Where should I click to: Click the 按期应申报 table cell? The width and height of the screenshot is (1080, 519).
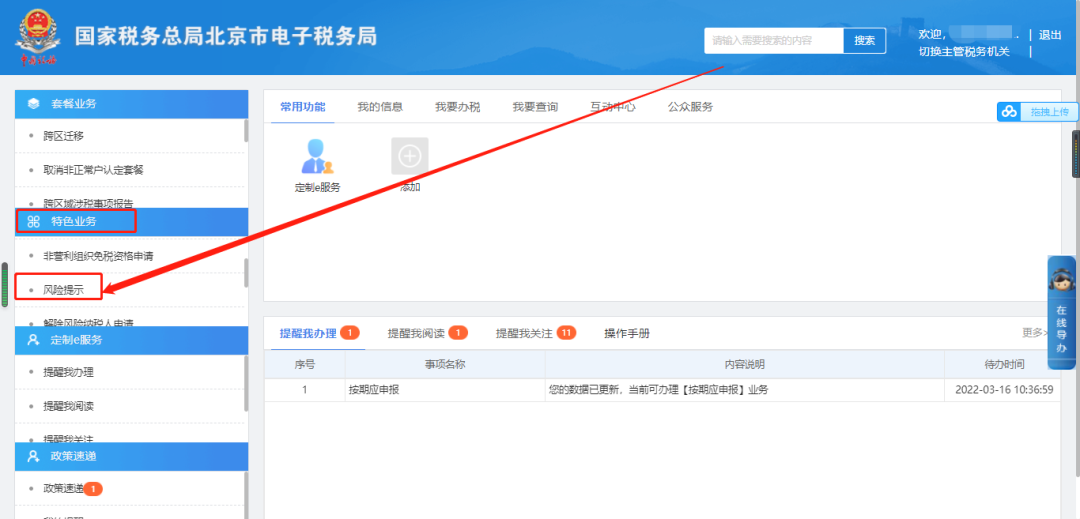click(x=445, y=390)
